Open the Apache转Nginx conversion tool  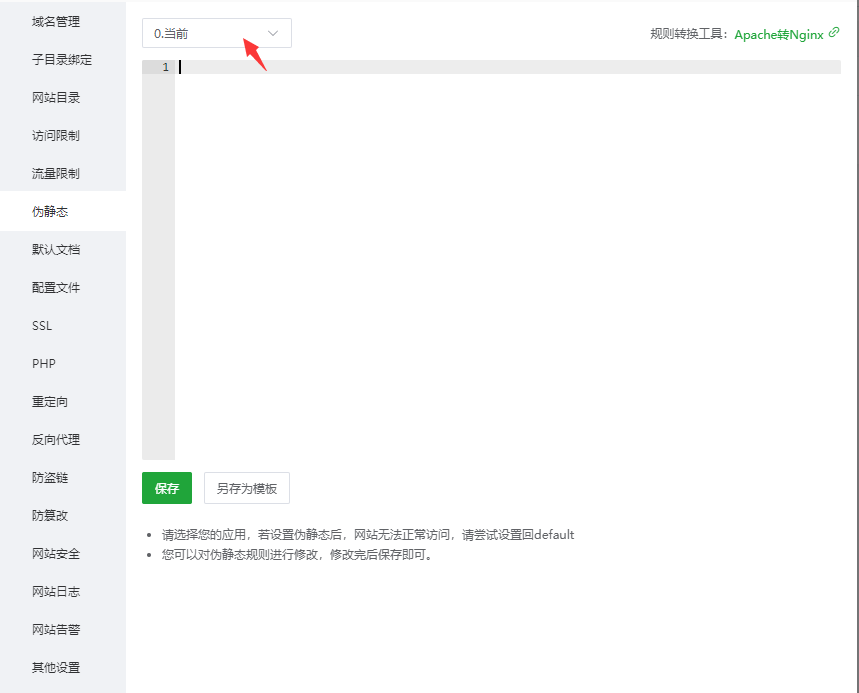point(775,33)
